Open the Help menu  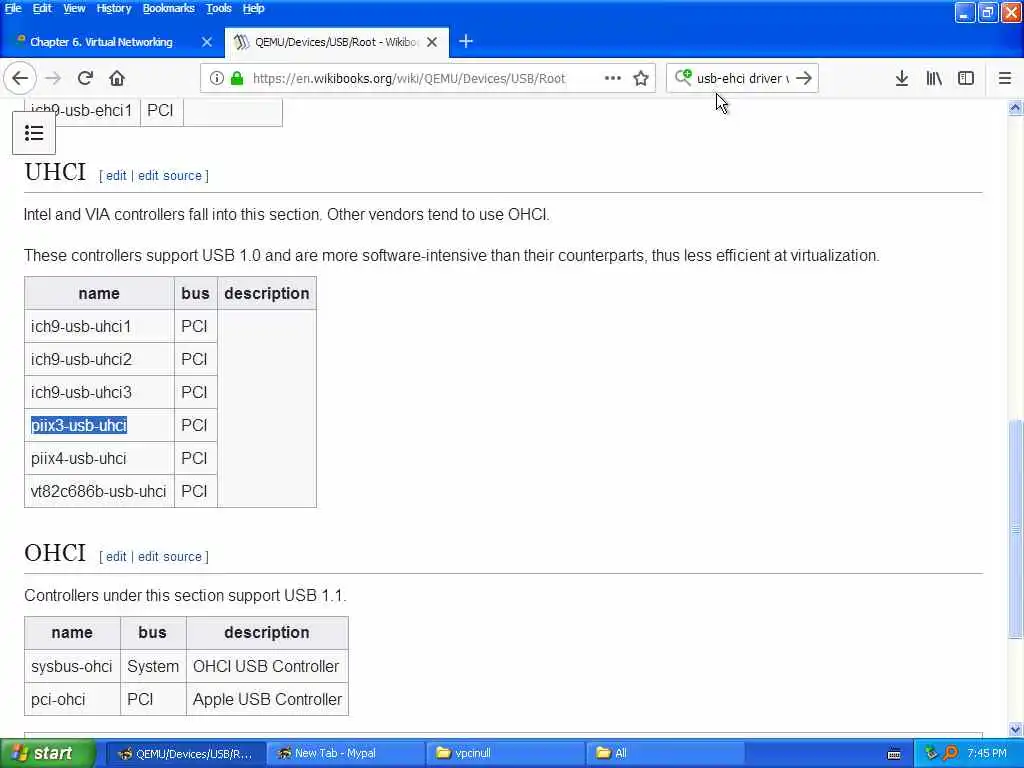coord(253,8)
